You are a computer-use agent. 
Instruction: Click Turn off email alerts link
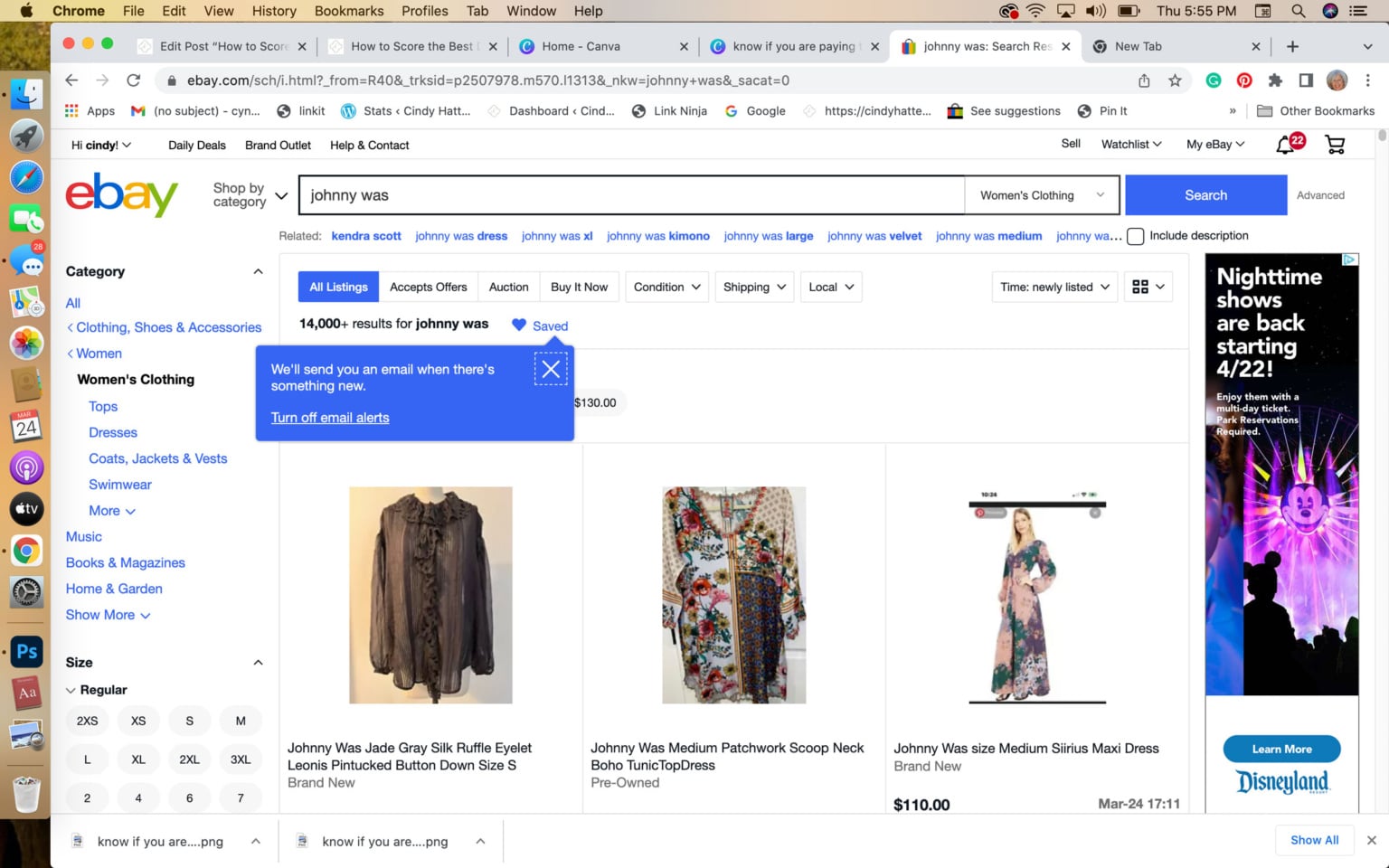click(x=330, y=418)
